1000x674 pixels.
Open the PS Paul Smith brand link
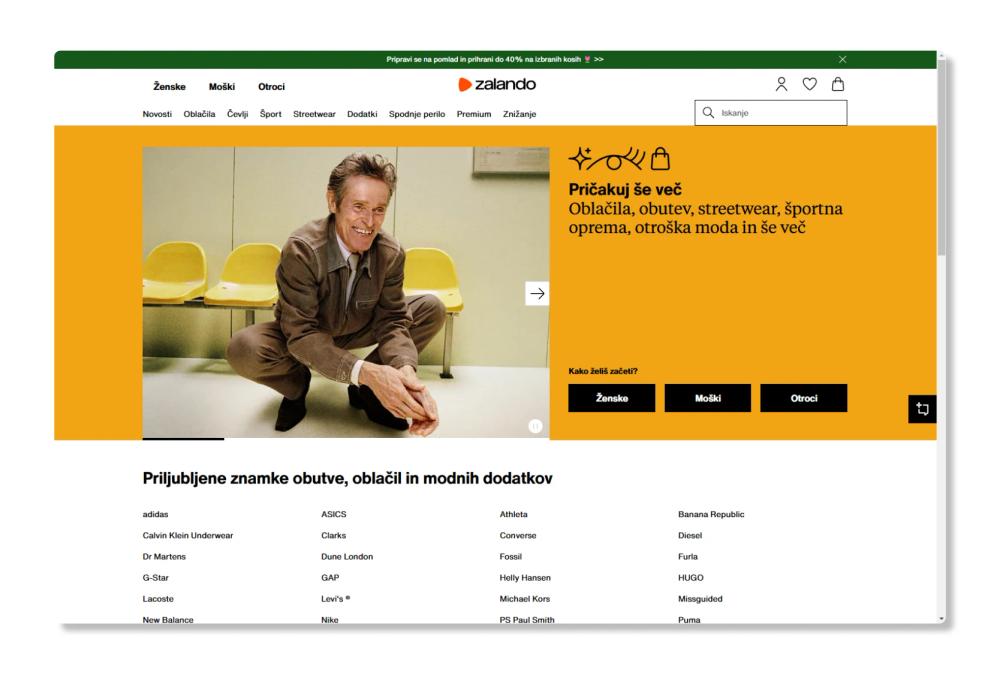(527, 619)
